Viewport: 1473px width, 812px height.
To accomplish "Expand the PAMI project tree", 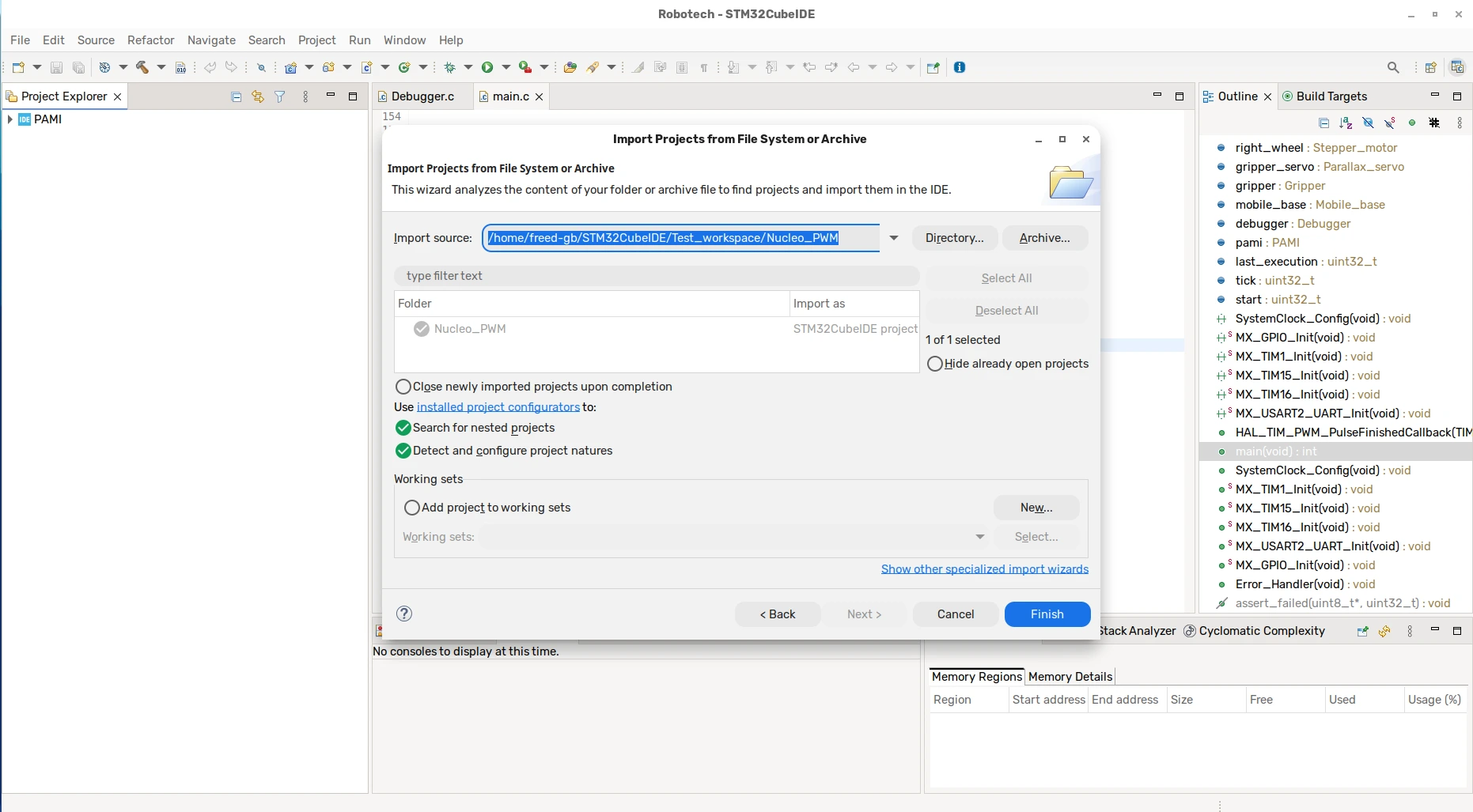I will coord(9,119).
